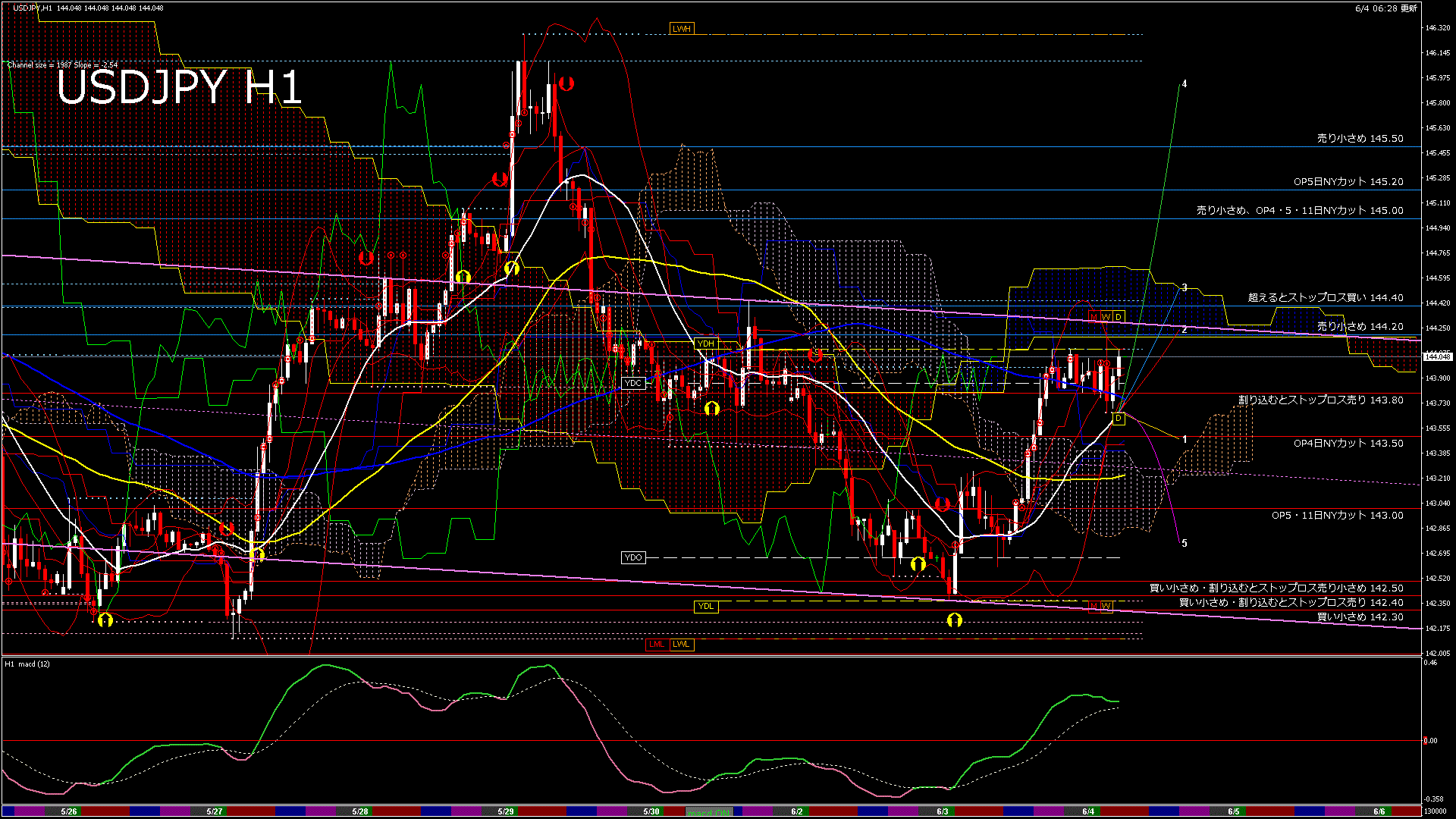1456x819 pixels.
Task: Click the 6/3 date marker on timeline
Action: tap(943, 811)
